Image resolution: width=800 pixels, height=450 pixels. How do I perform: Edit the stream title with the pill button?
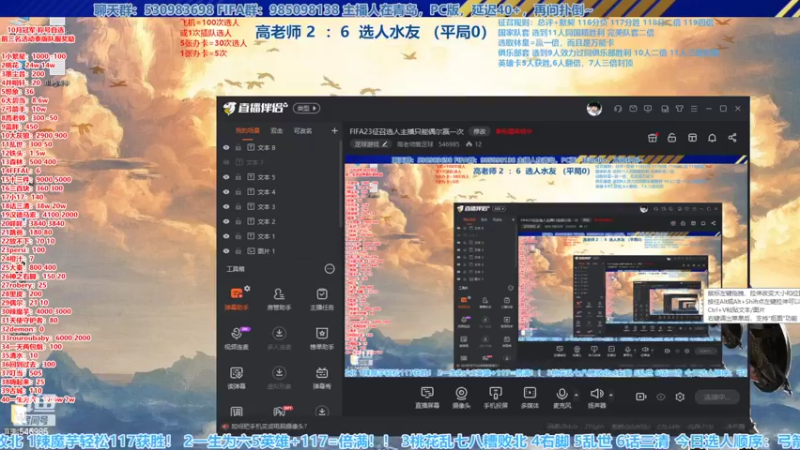(479, 131)
